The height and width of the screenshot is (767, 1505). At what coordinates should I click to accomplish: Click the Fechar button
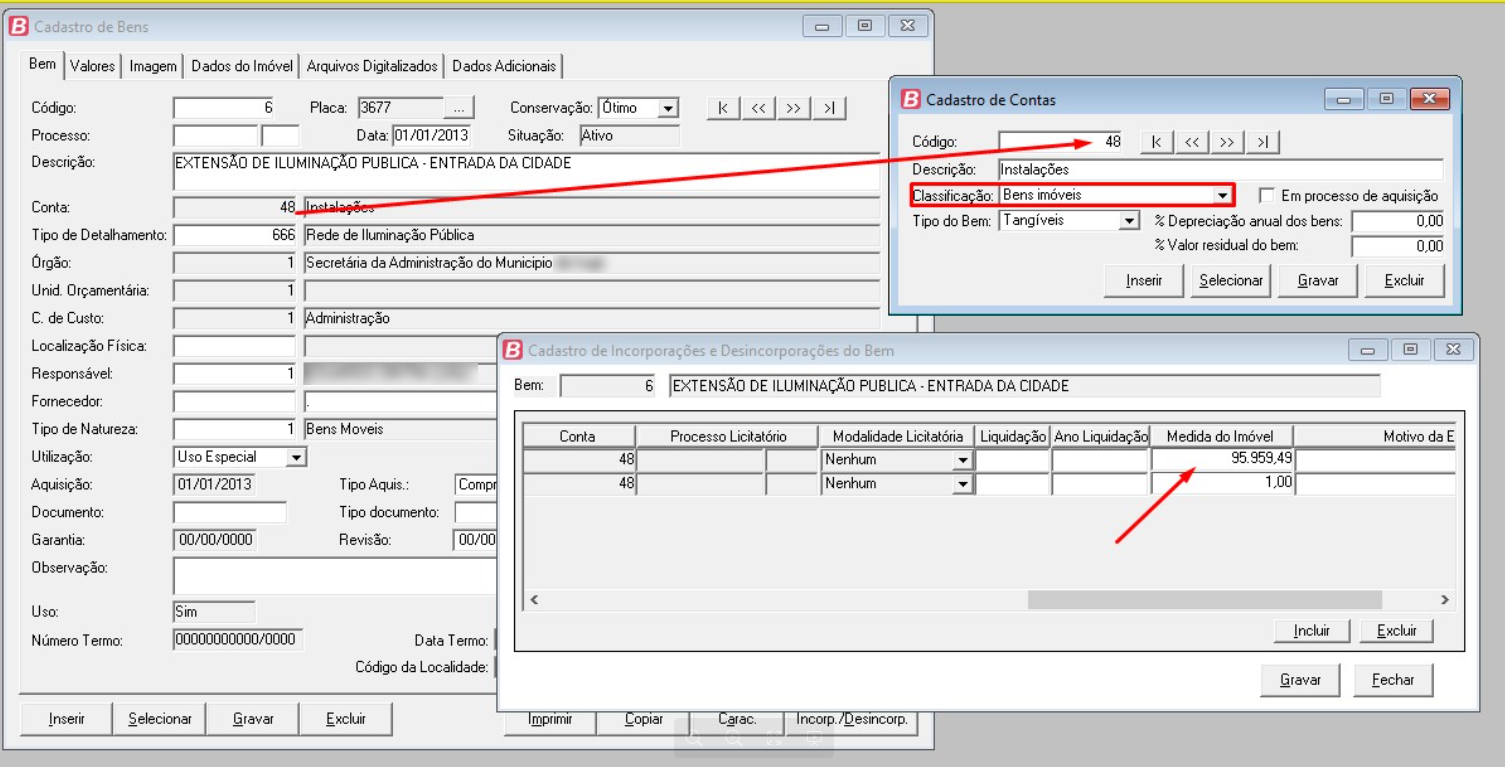point(1393,680)
